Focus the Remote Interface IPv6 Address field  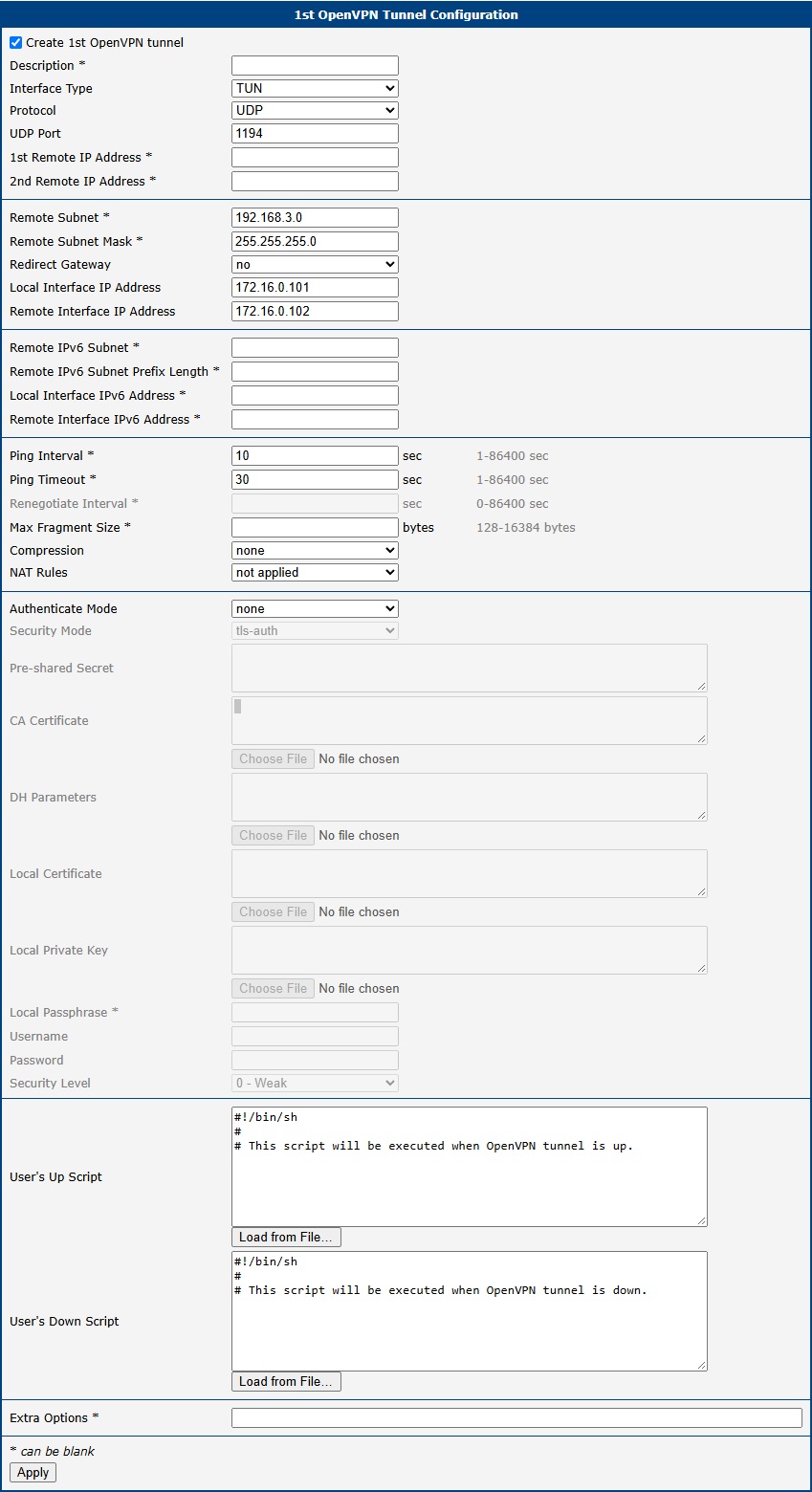(315, 419)
